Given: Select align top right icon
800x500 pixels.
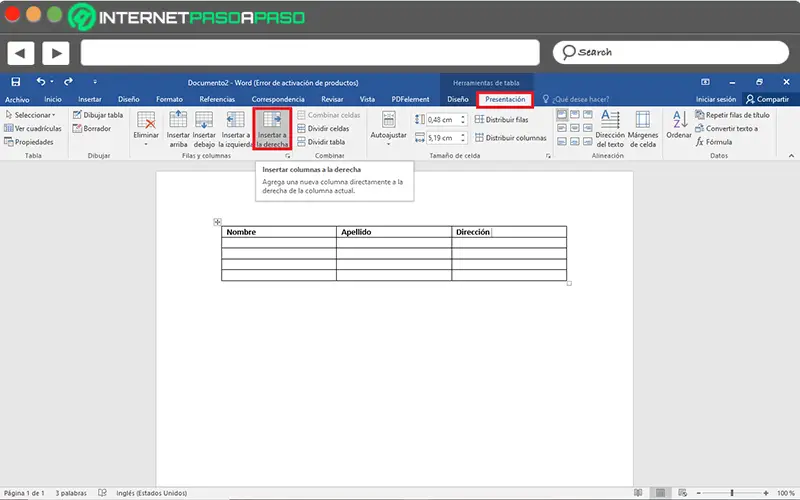Looking at the screenshot, I should coord(588,114).
